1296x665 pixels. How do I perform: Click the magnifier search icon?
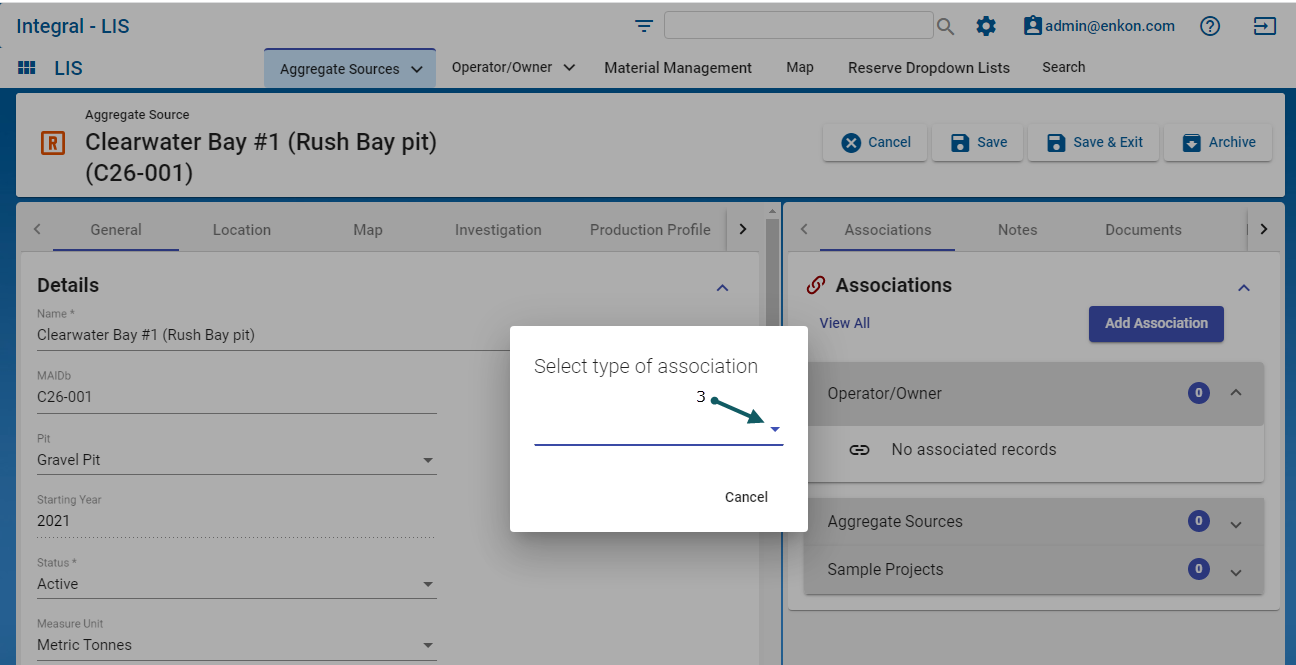[x=945, y=27]
